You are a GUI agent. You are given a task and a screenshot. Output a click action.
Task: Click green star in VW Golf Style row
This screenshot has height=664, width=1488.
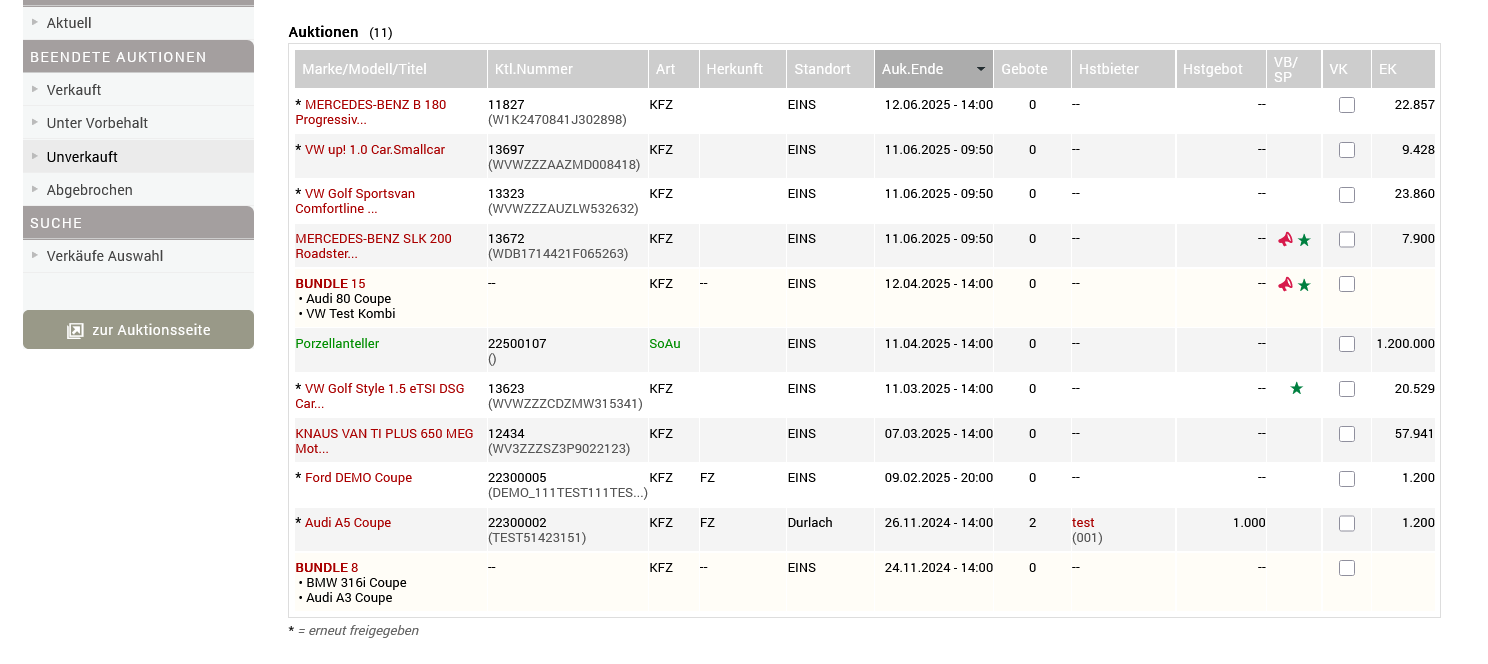coord(1297,389)
